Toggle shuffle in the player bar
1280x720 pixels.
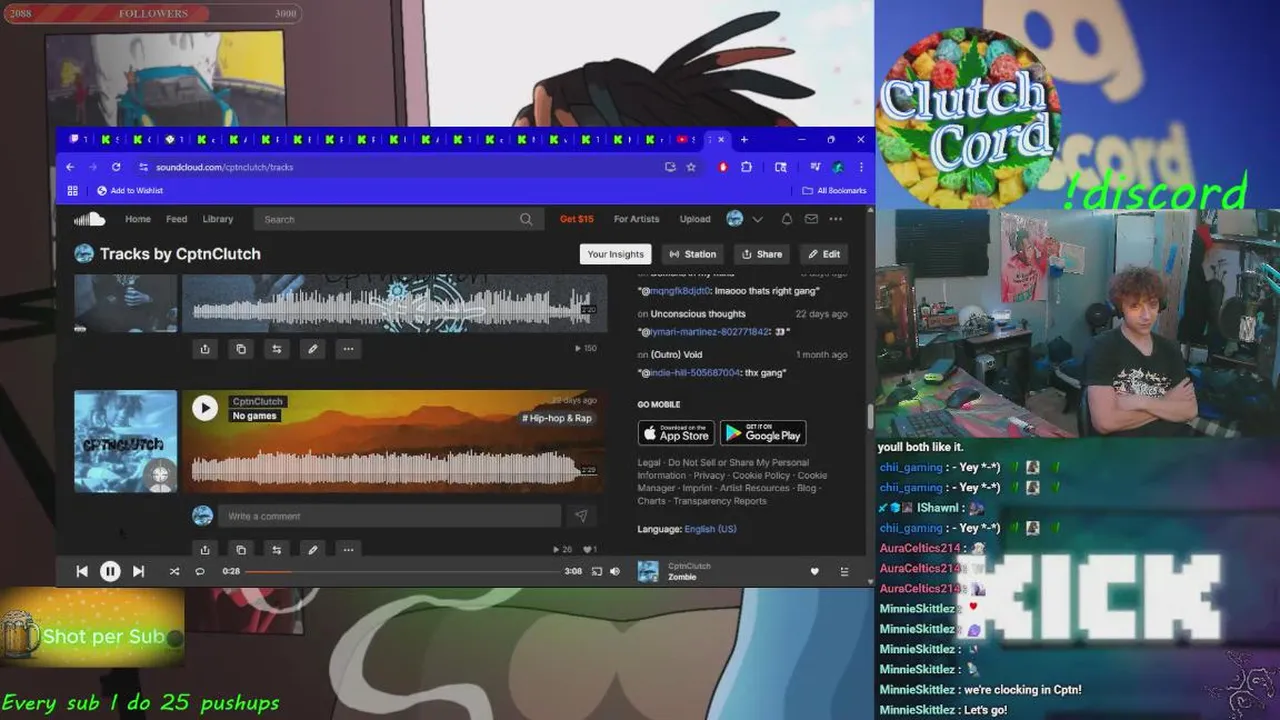pos(174,571)
